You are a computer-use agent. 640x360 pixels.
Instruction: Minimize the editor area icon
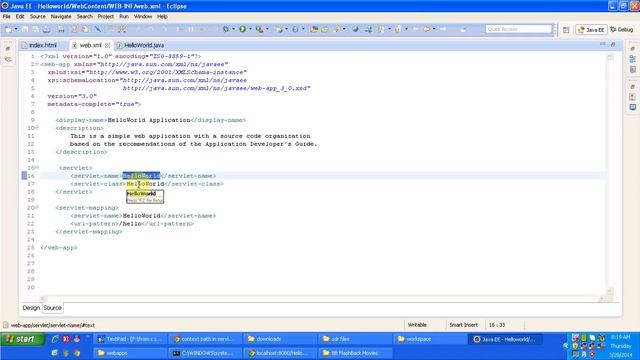602,44
